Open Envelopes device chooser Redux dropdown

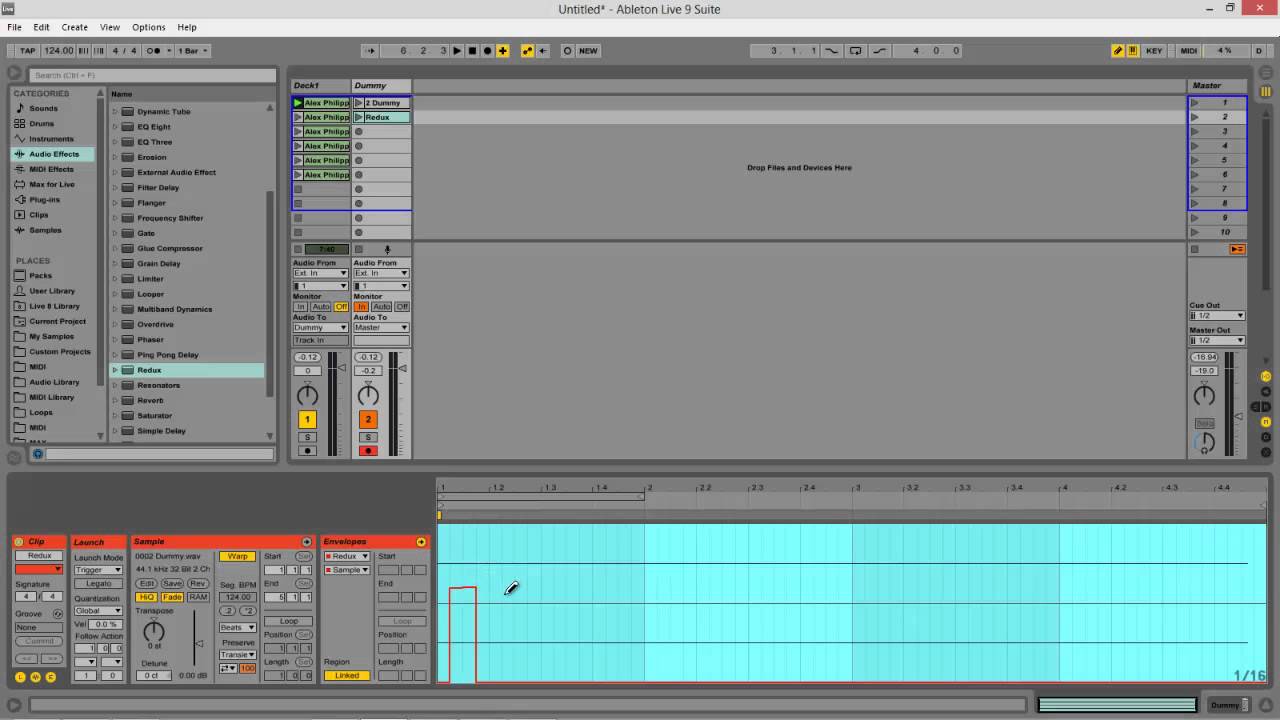pyautogui.click(x=346, y=556)
